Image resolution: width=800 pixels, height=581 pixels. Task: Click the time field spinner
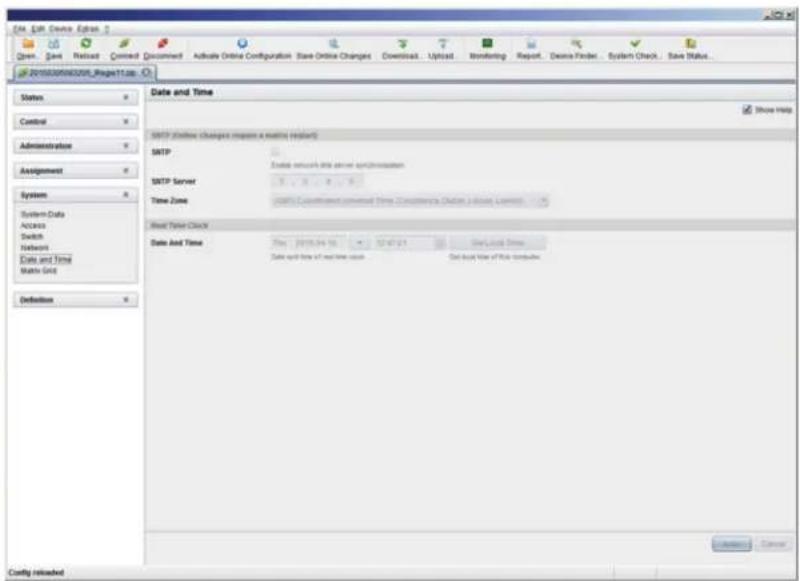pyautogui.click(x=440, y=243)
